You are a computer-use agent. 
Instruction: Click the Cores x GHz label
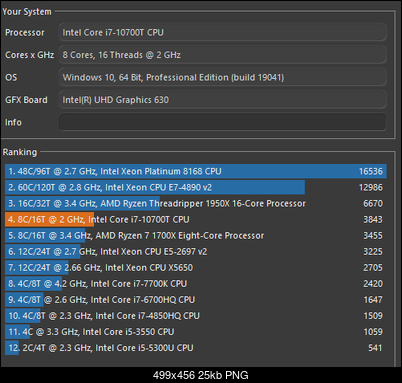tap(29, 55)
